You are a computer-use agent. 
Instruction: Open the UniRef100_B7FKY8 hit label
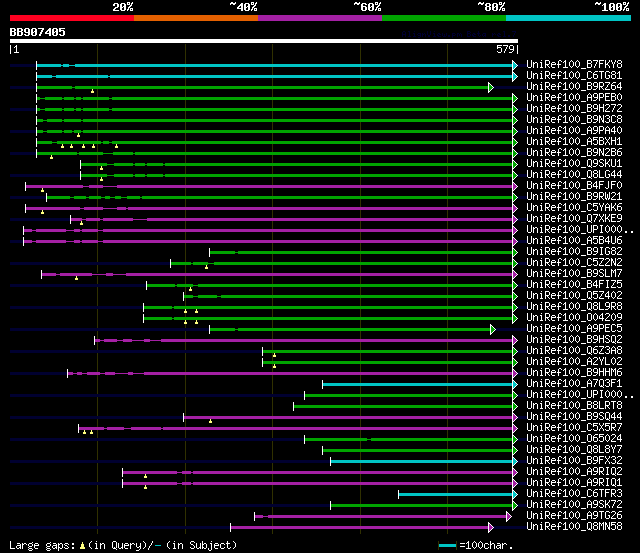click(x=574, y=64)
